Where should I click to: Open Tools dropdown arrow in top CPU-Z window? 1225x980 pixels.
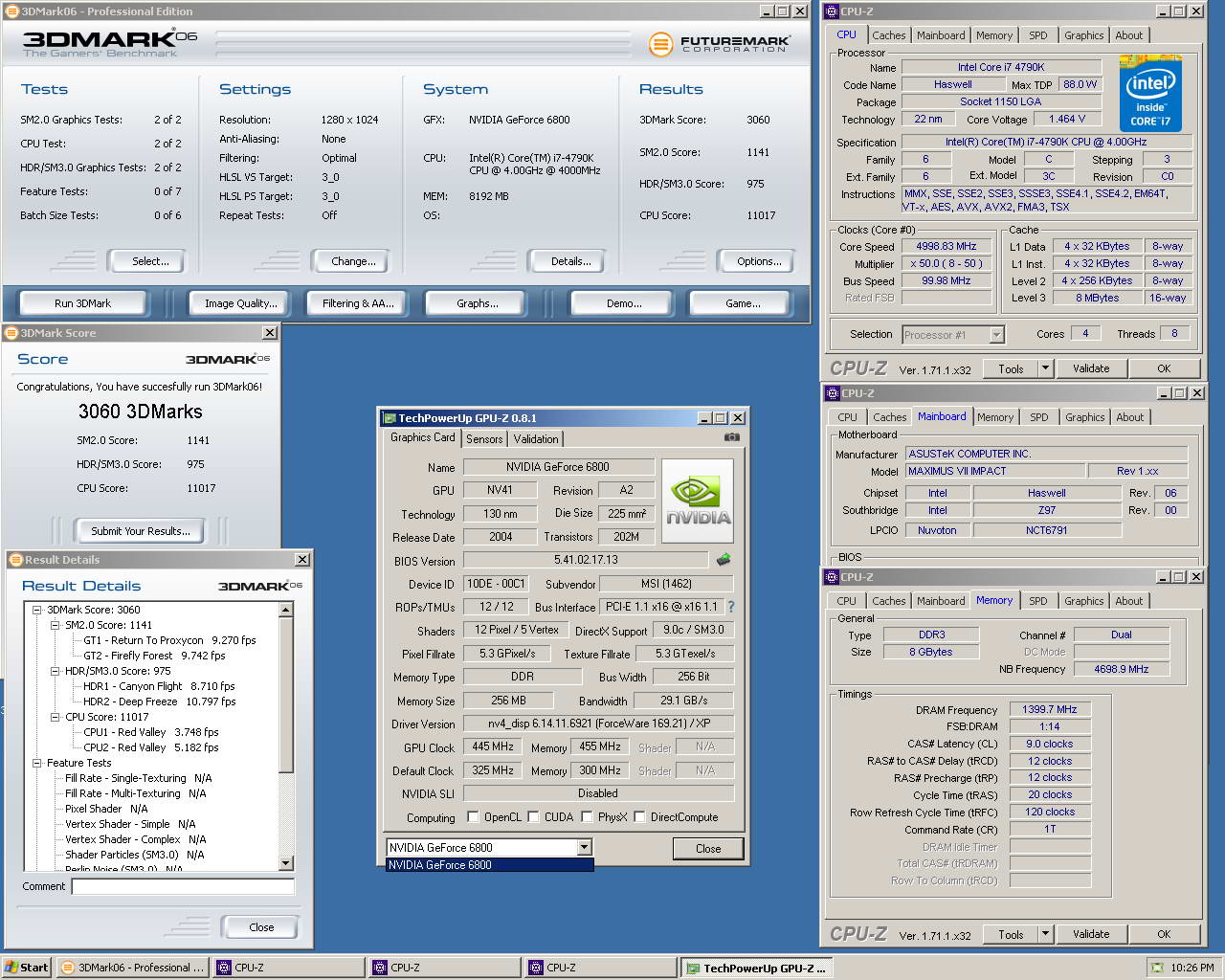[x=1044, y=368]
